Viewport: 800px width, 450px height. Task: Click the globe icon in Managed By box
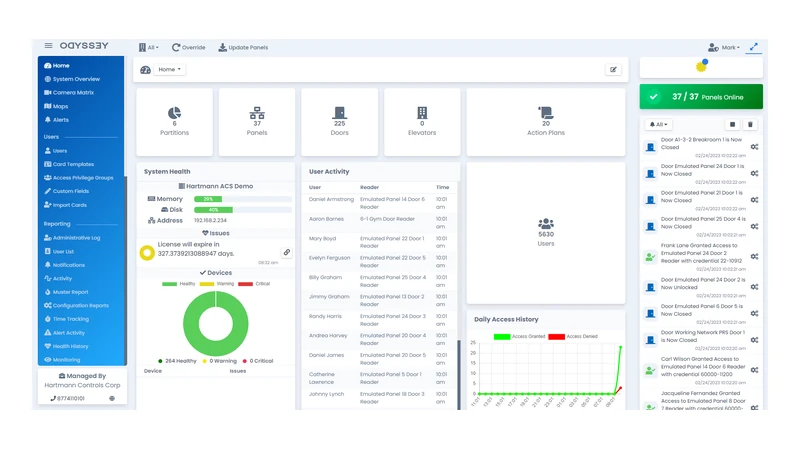coord(112,398)
